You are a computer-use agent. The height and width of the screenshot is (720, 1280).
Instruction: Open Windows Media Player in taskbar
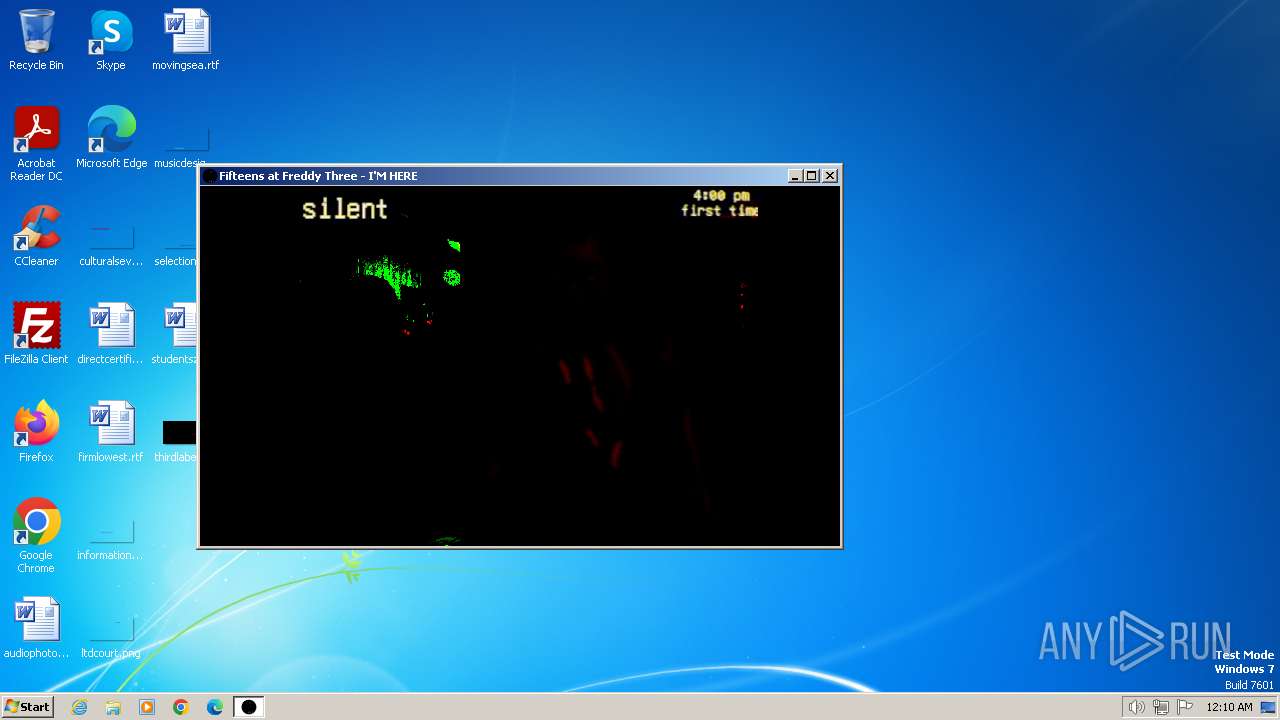coord(147,707)
